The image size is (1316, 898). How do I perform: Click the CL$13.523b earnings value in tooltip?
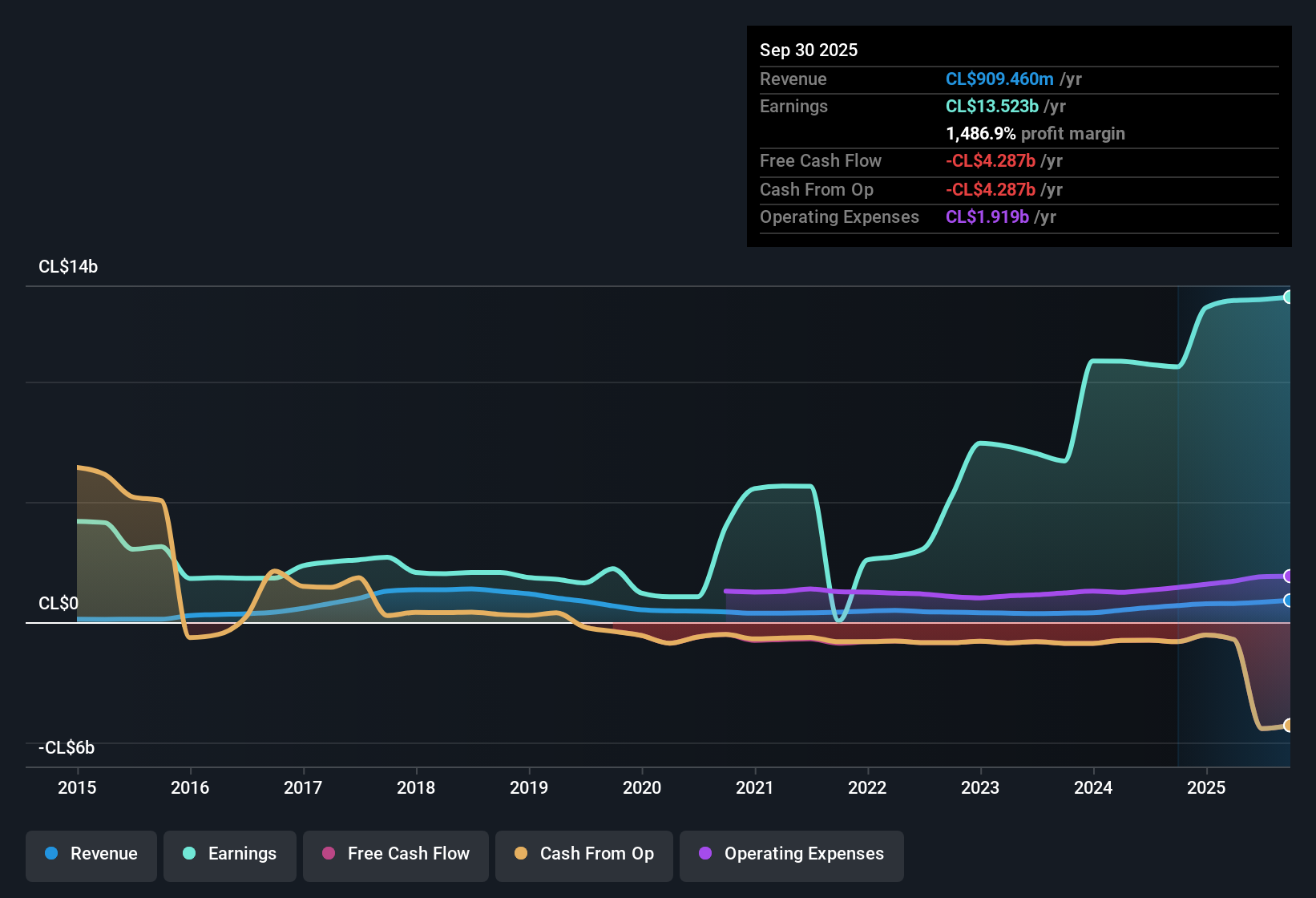pyautogui.click(x=991, y=107)
